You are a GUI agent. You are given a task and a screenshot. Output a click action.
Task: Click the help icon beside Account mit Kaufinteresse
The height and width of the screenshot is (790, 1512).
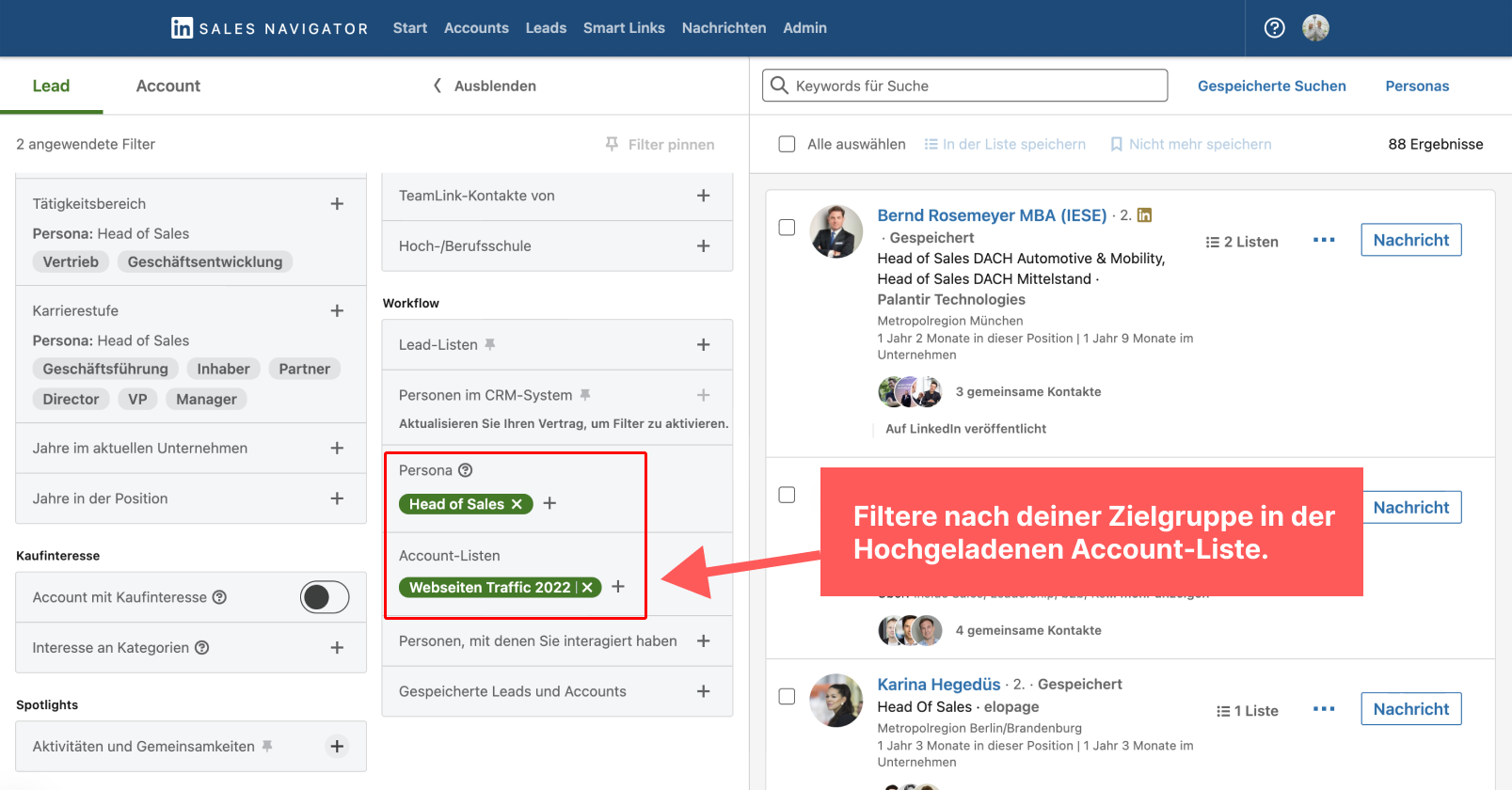[219, 597]
